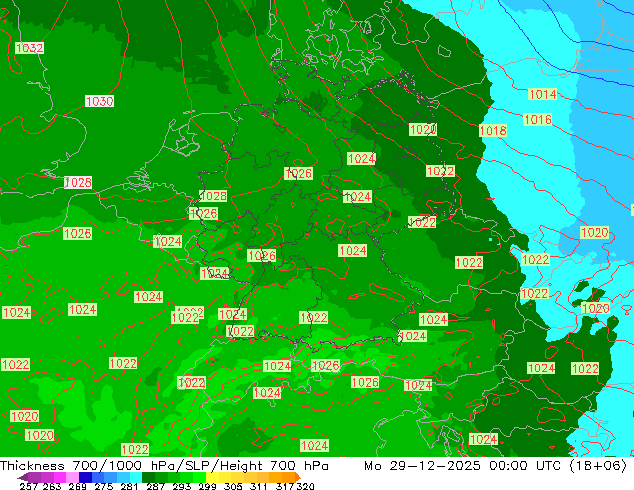The height and width of the screenshot is (490, 634).
Task: Click the 1032 isobar label
Action: pyautogui.click(x=30, y=48)
